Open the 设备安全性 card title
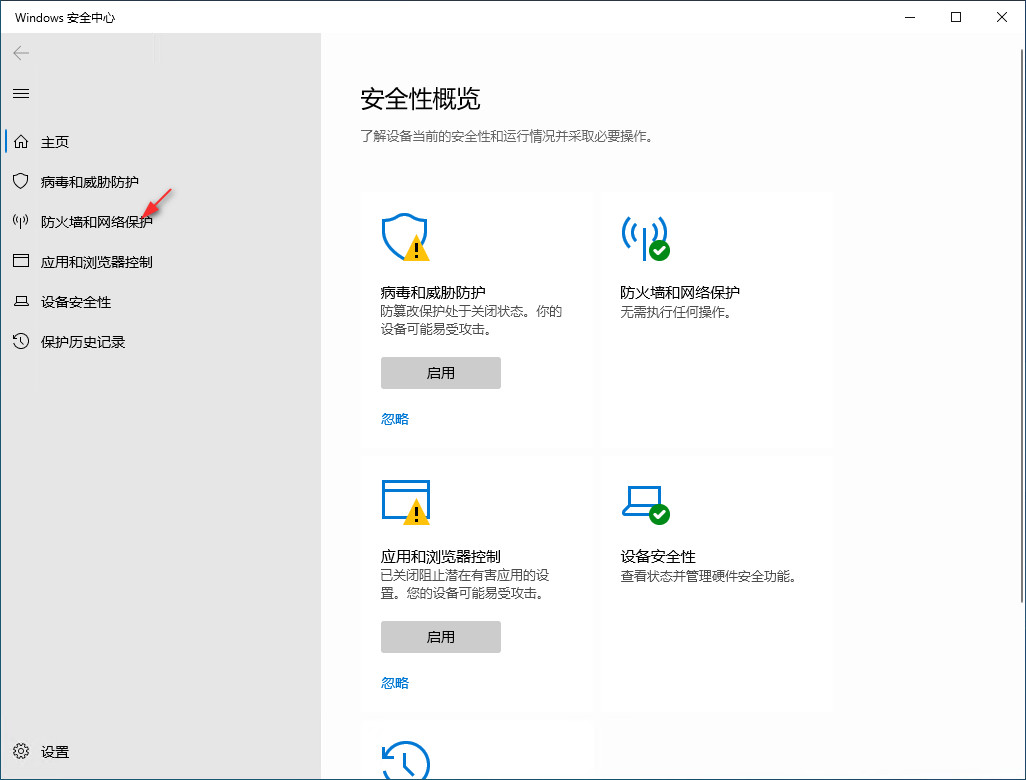1026x780 pixels. [658, 556]
